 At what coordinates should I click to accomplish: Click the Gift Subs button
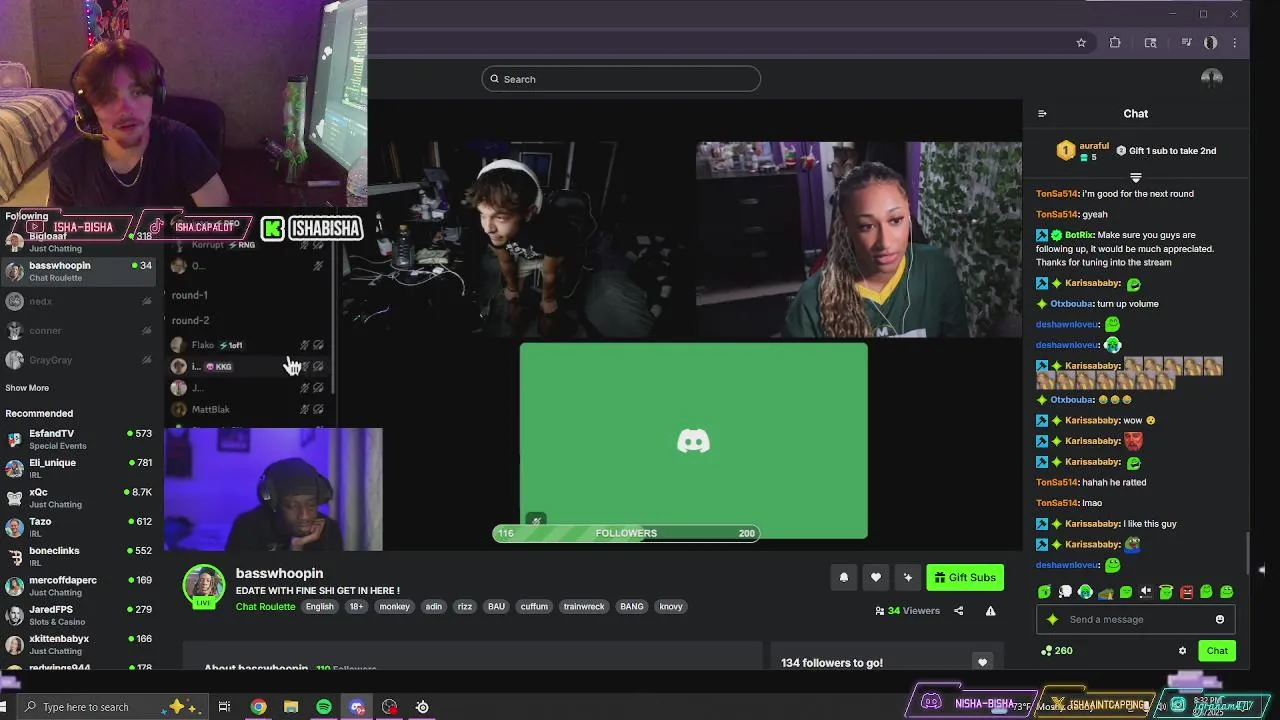[x=965, y=577]
